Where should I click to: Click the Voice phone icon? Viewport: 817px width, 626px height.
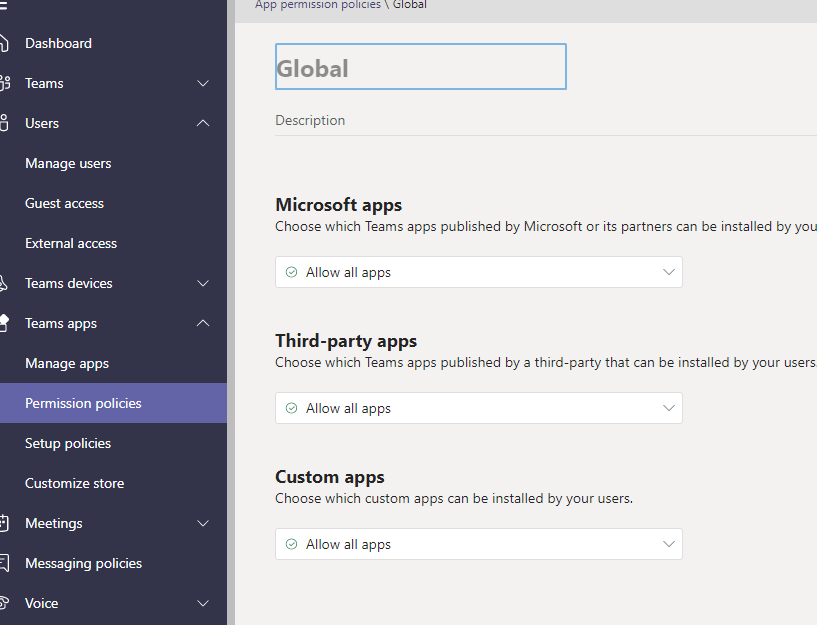4,603
